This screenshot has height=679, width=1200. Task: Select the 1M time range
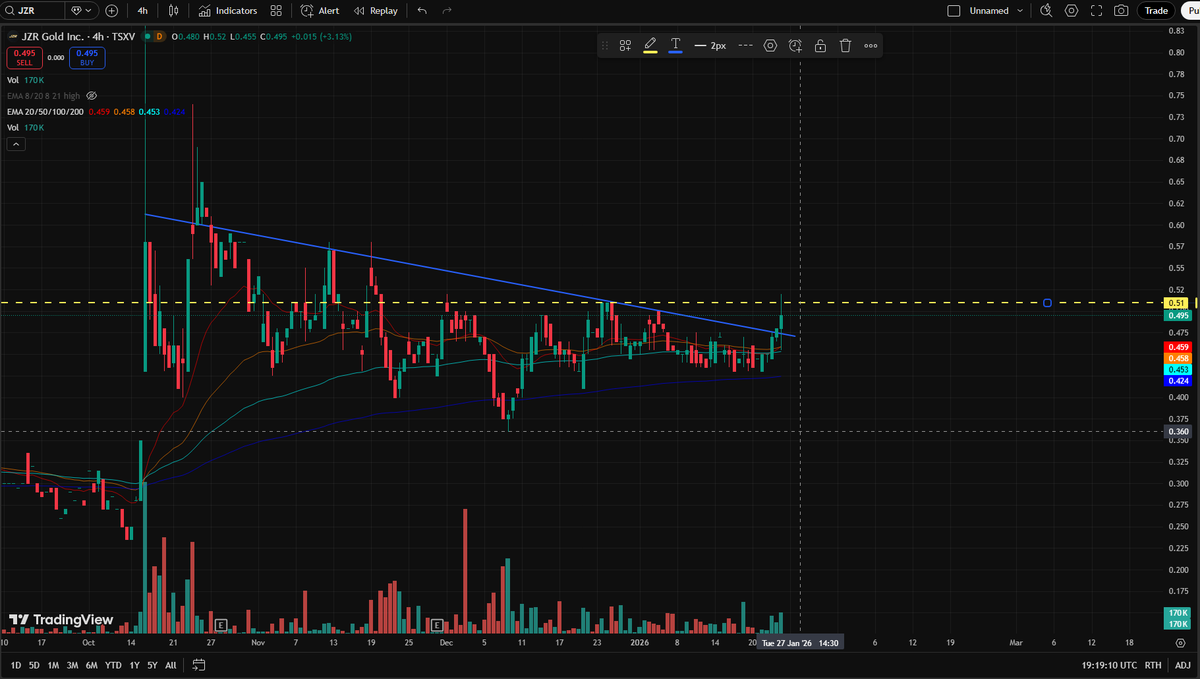pos(53,665)
